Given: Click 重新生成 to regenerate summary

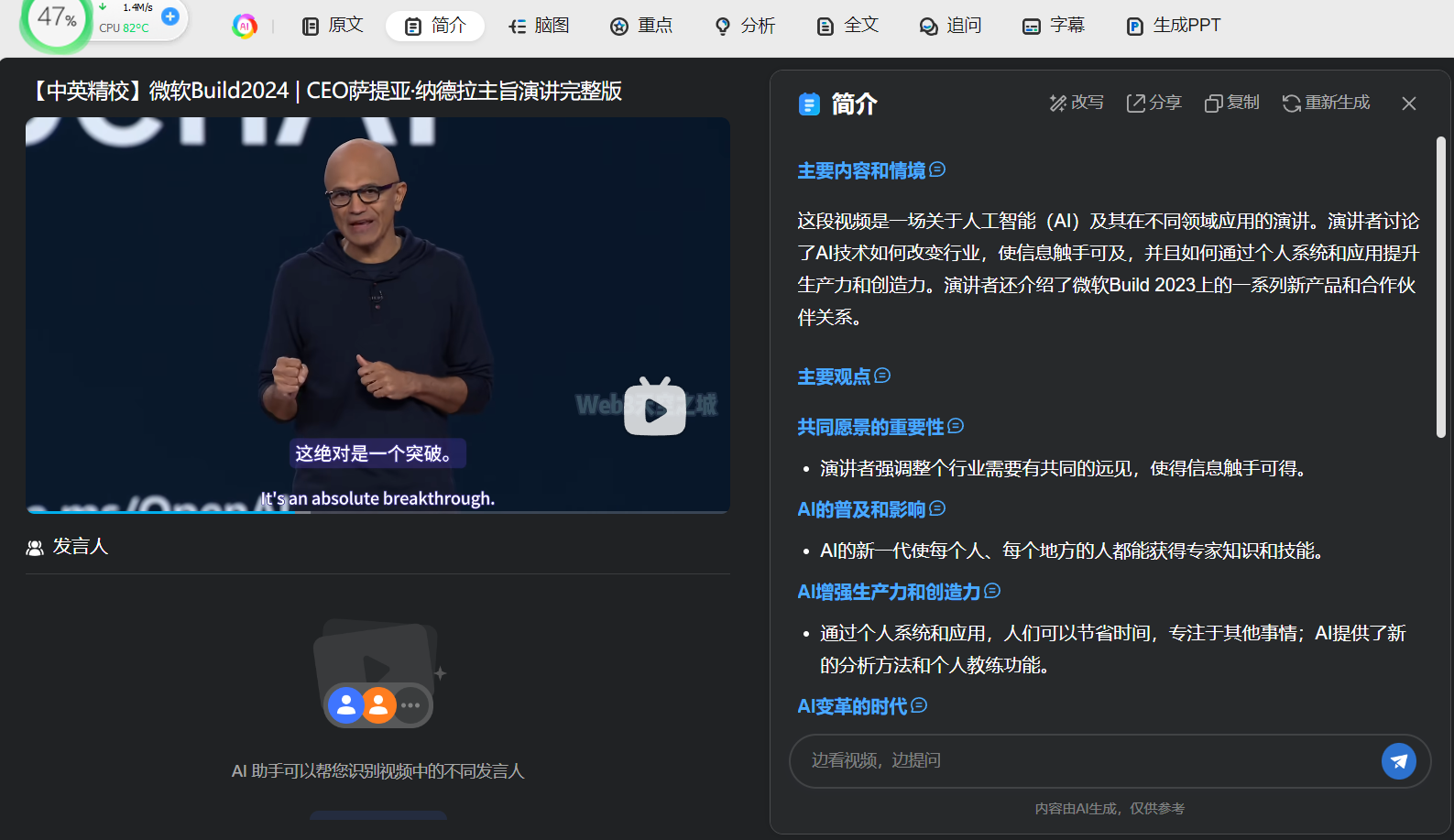Looking at the screenshot, I should tap(1327, 103).
